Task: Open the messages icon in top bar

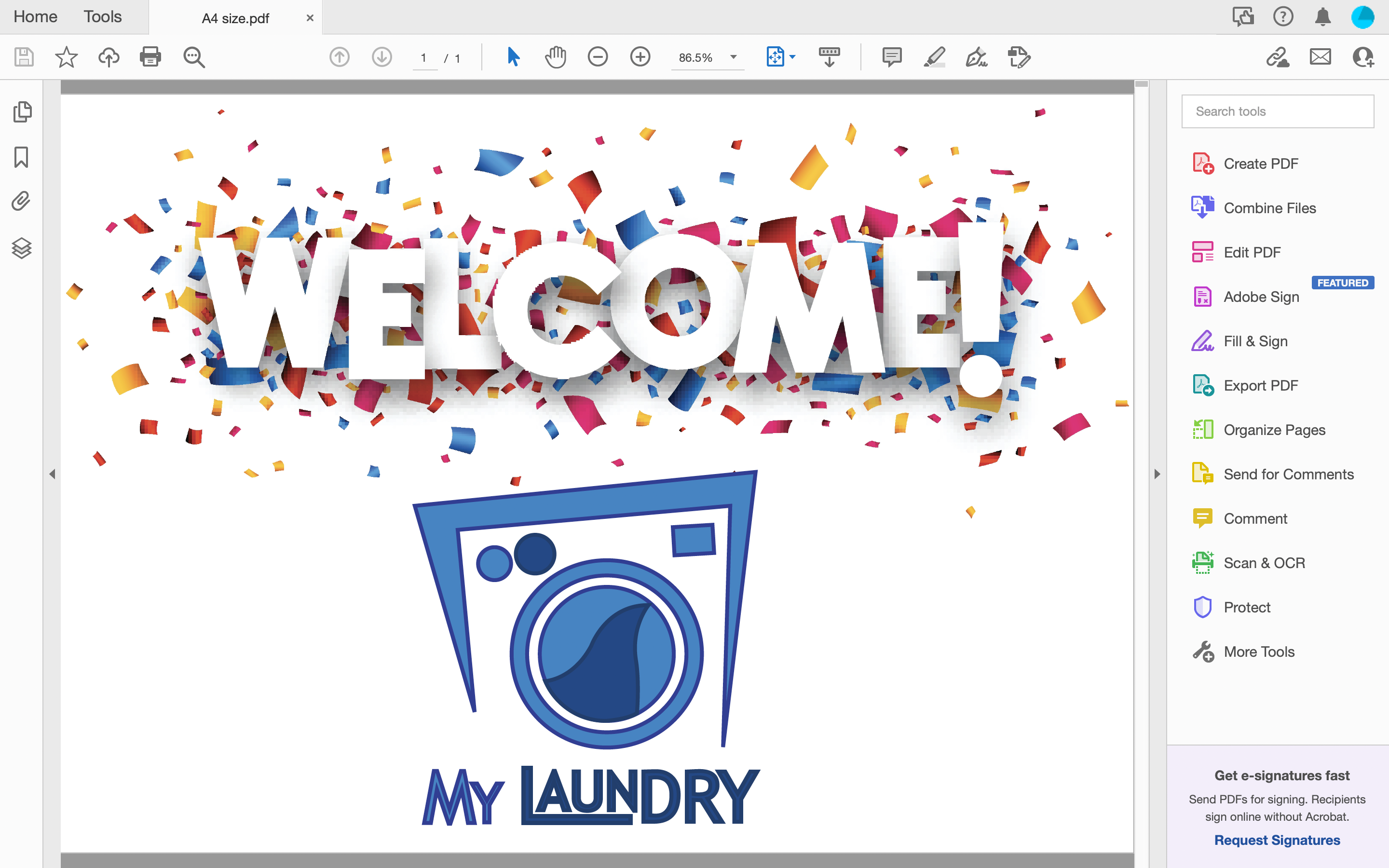Action: pos(1243,17)
